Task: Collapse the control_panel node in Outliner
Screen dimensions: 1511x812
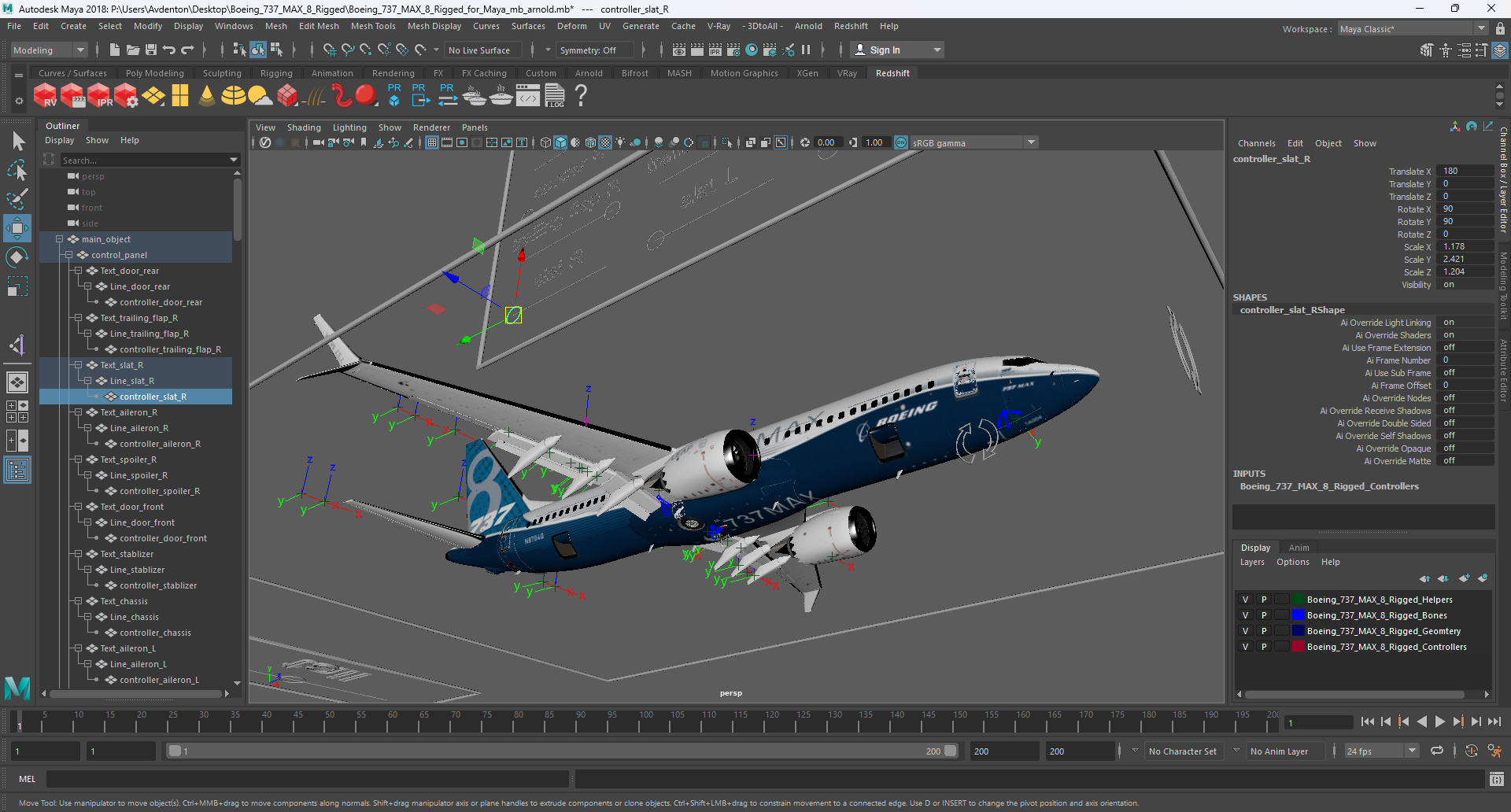Action: click(x=68, y=255)
